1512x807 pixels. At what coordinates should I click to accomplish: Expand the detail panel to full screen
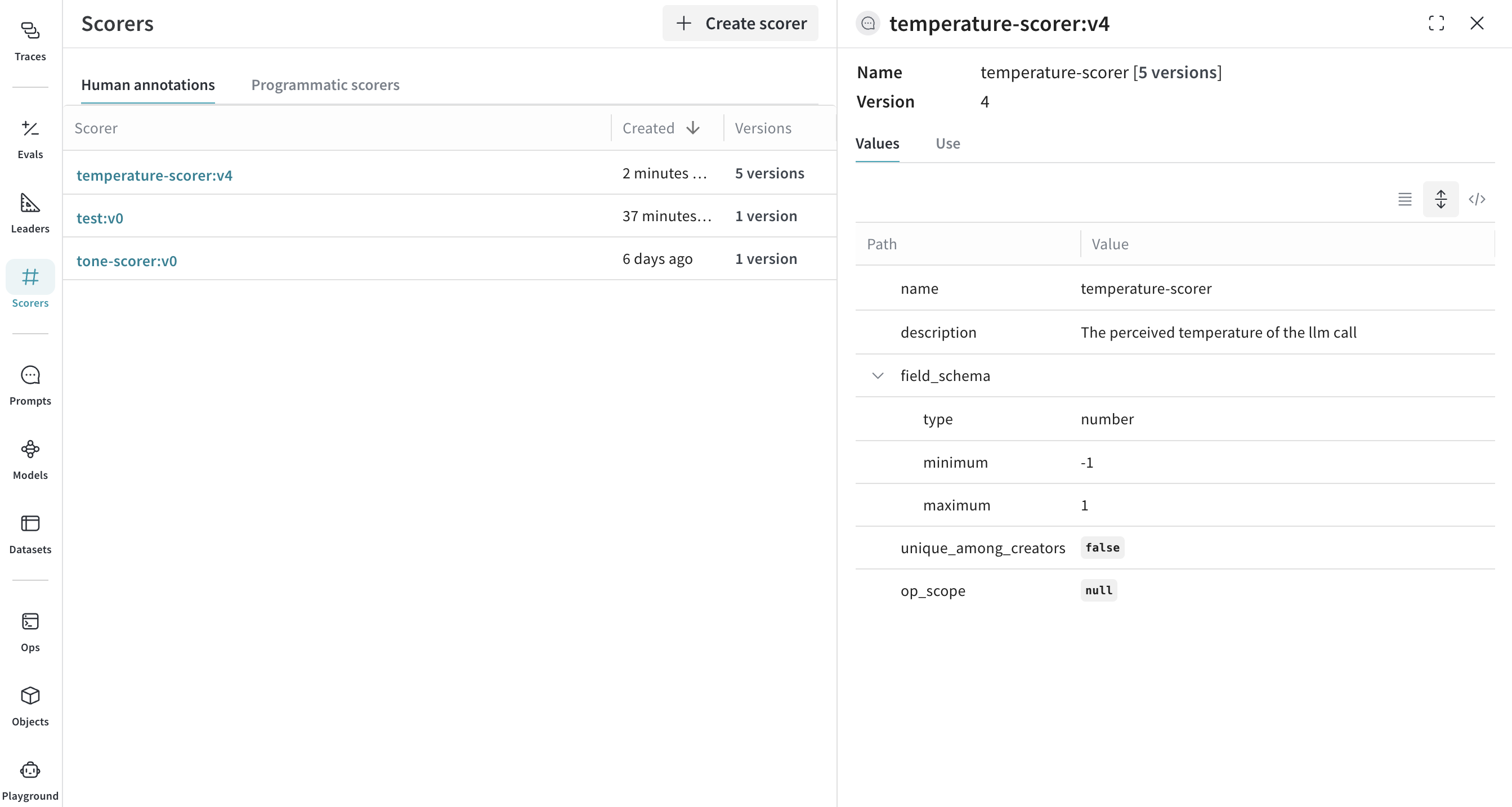[1436, 24]
